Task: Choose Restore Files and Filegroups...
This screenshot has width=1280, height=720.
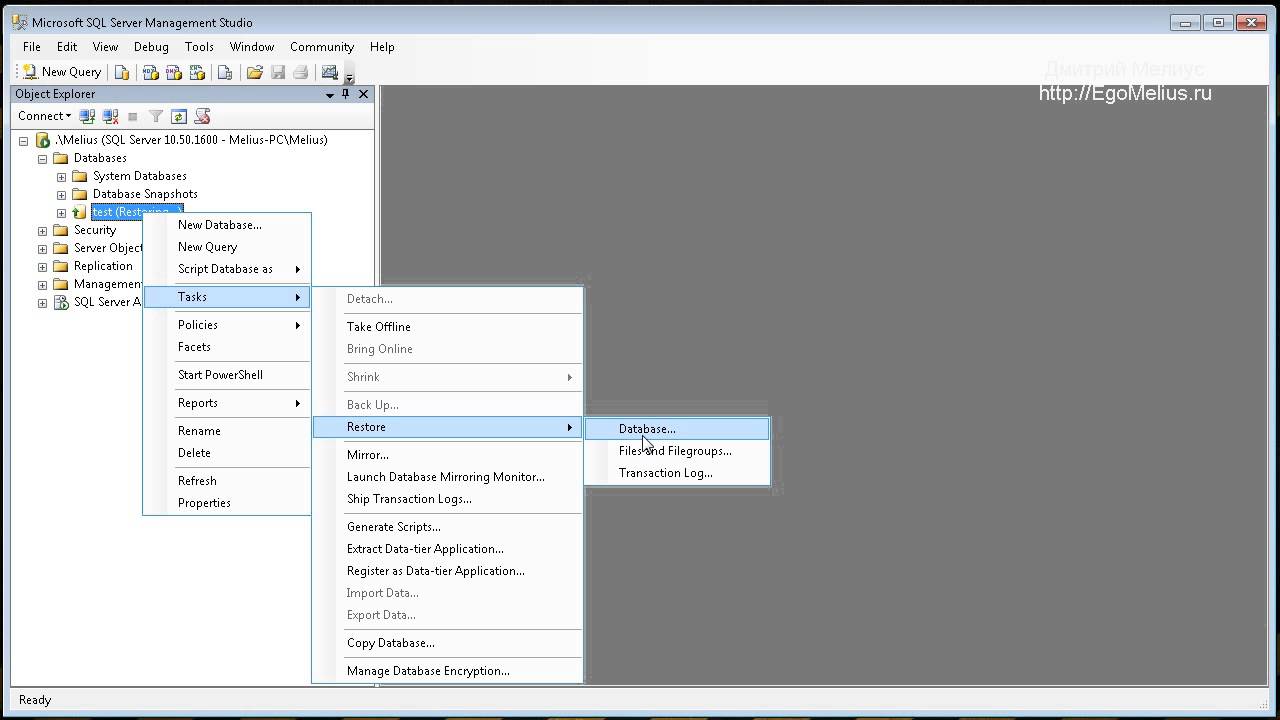Action: (677, 451)
